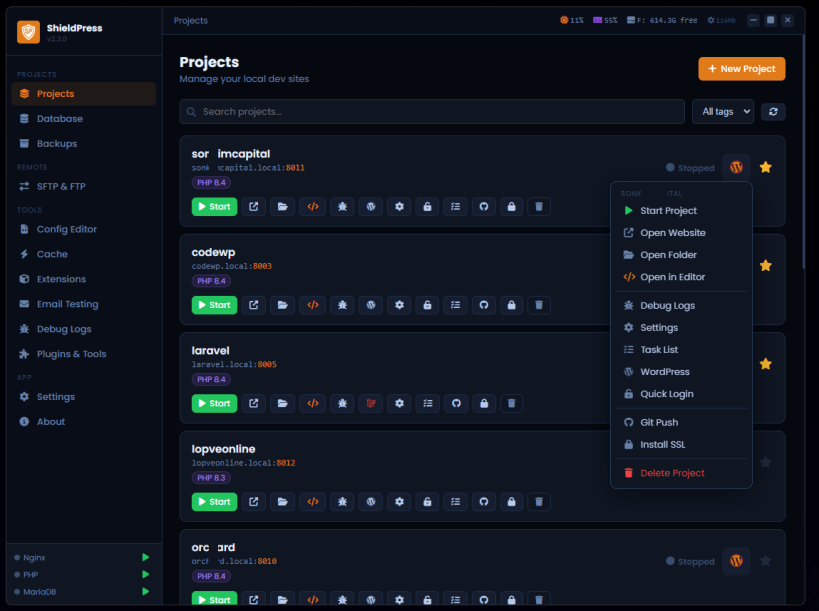The width and height of the screenshot is (819, 611).
Task: Open folder icon for sonkimcapital project
Action: (x=283, y=207)
